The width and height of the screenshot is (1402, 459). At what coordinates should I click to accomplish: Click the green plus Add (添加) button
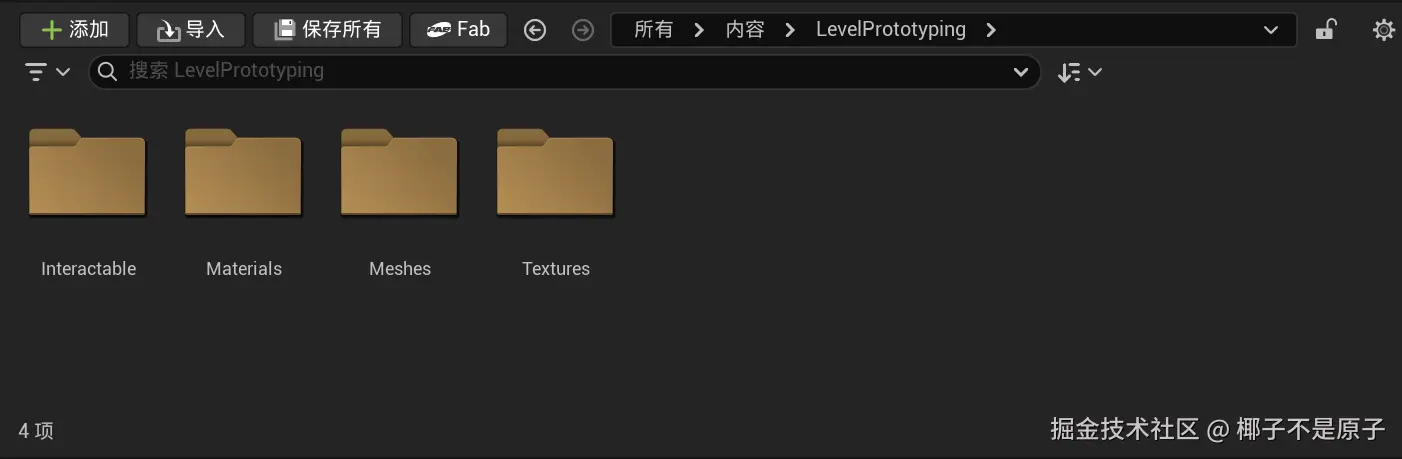click(74, 30)
